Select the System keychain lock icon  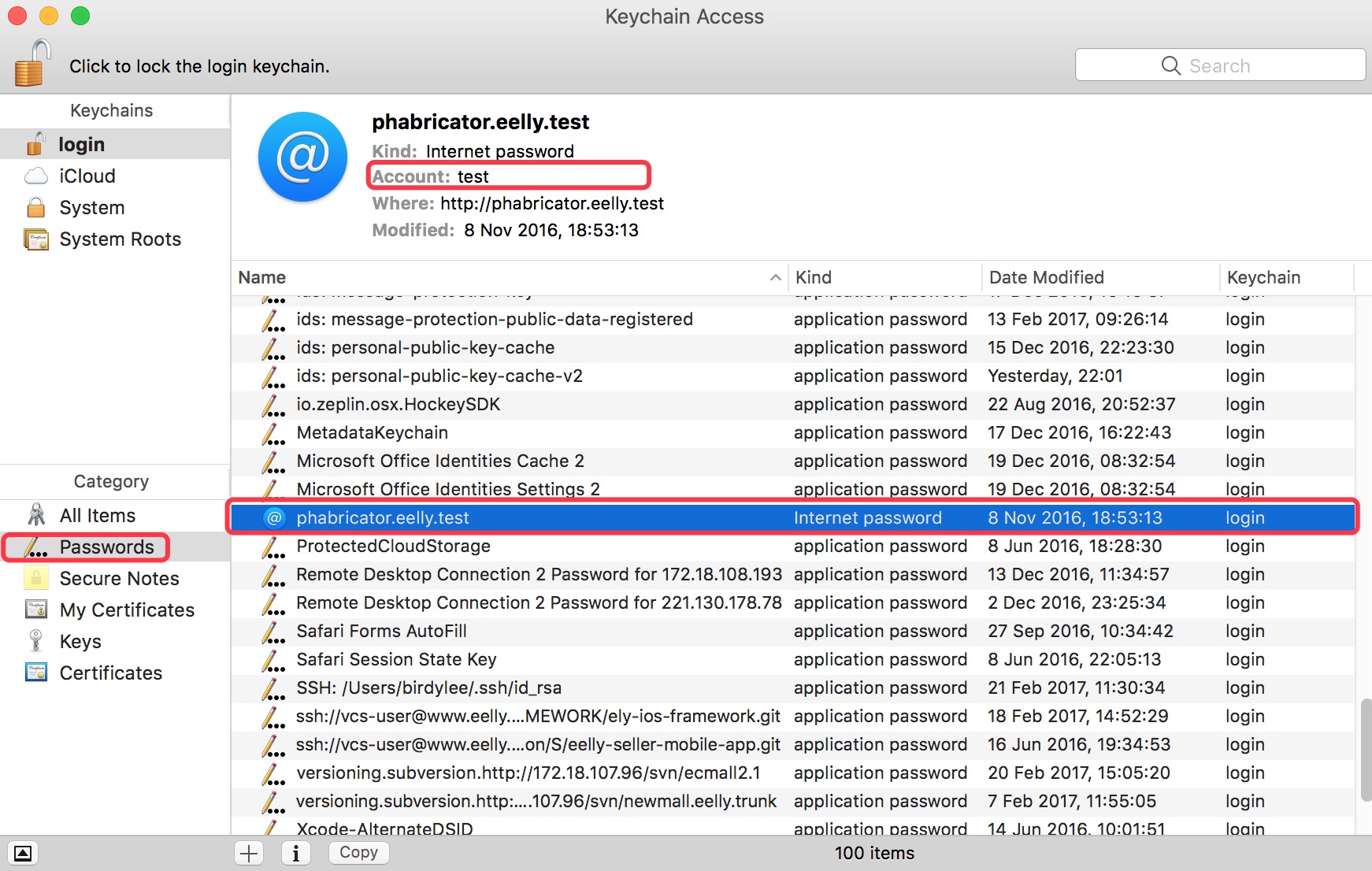pos(36,207)
